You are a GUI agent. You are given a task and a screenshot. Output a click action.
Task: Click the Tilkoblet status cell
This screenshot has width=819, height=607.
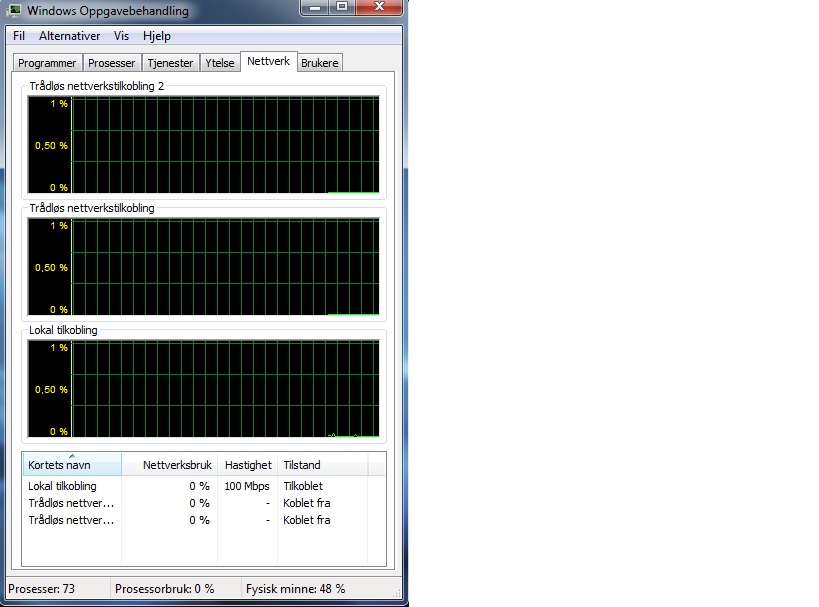click(303, 486)
